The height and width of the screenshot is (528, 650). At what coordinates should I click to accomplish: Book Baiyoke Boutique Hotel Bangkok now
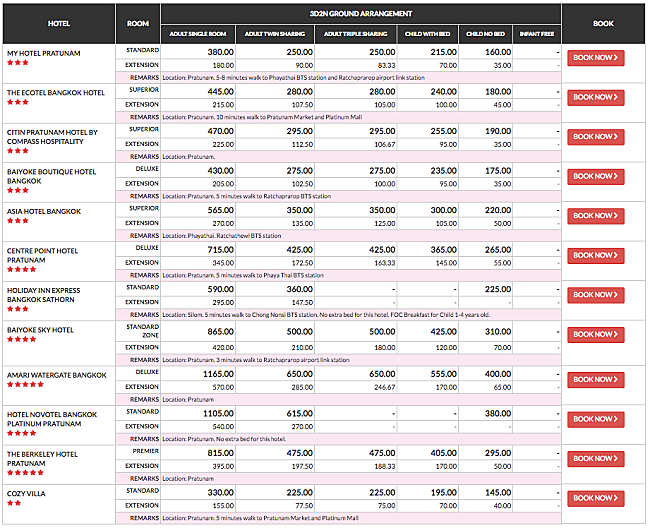click(x=596, y=177)
